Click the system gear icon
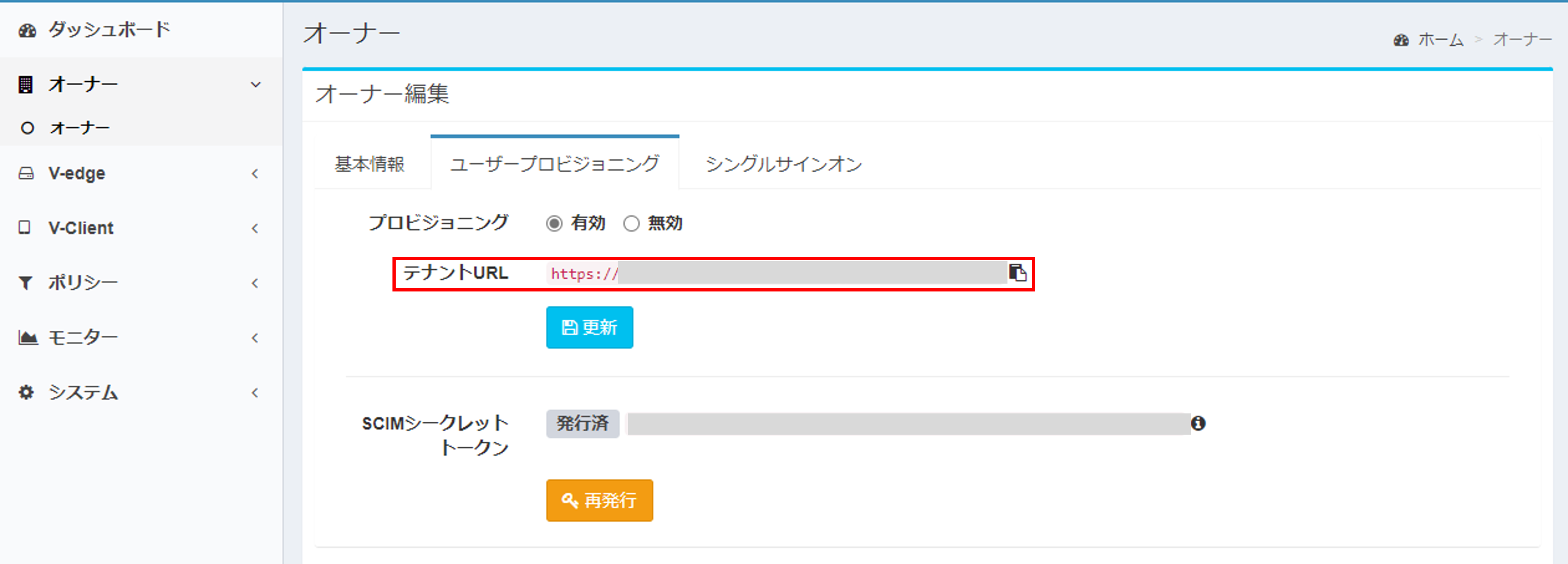 coord(25,392)
